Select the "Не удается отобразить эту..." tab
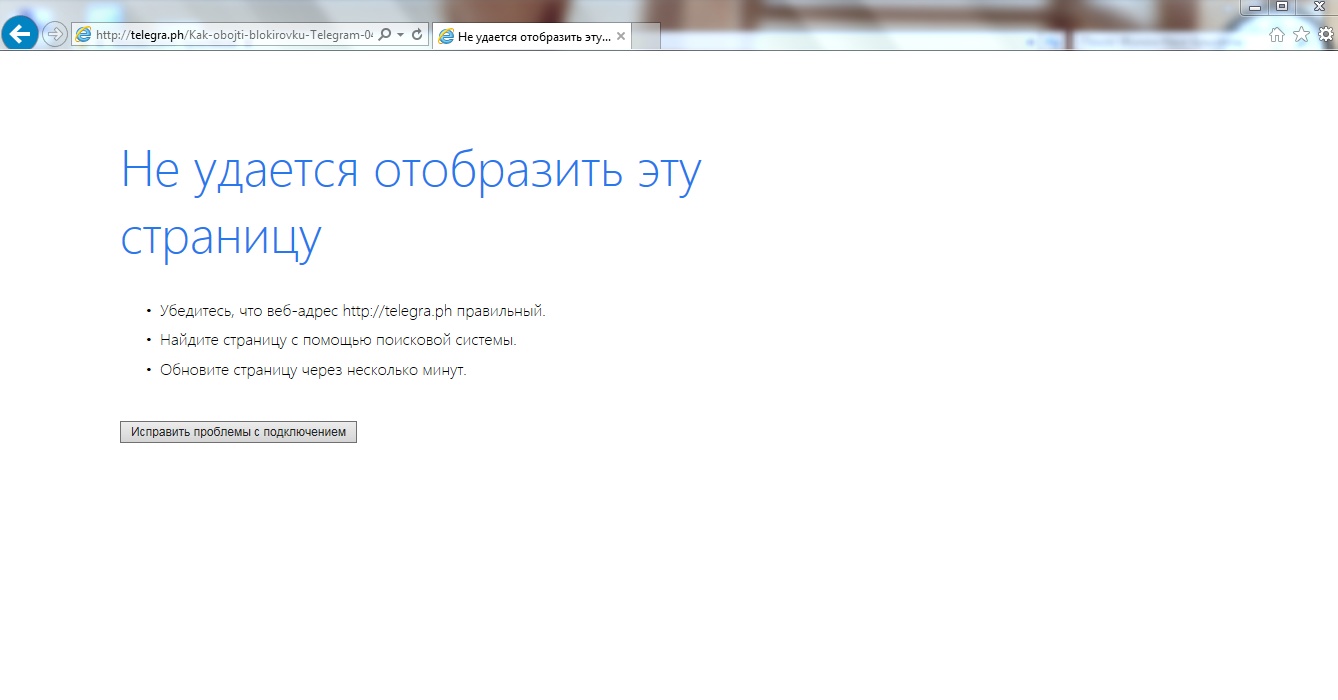The height and width of the screenshot is (700, 1338). tap(531, 36)
